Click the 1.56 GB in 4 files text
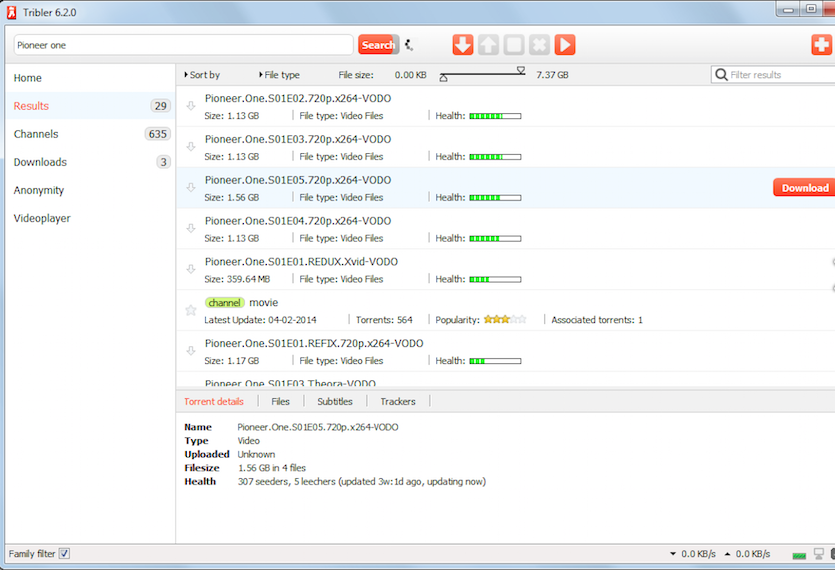This screenshot has height=570, width=835. click(x=272, y=468)
